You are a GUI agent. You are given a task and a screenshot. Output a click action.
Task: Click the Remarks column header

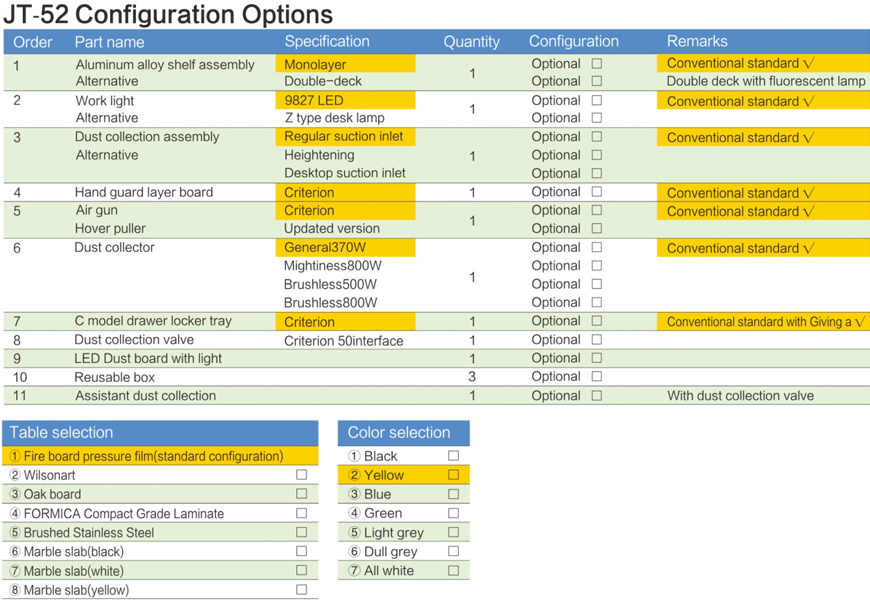pos(697,41)
